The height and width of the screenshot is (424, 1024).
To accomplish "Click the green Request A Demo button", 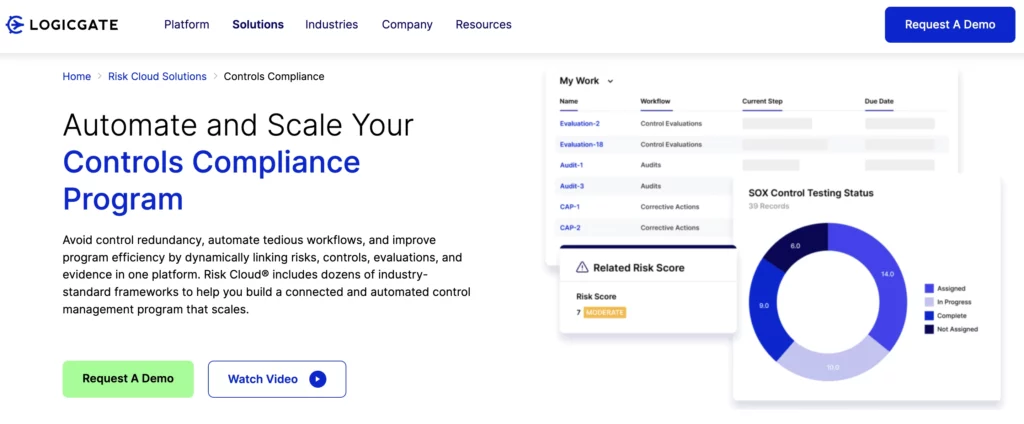I will pos(128,379).
